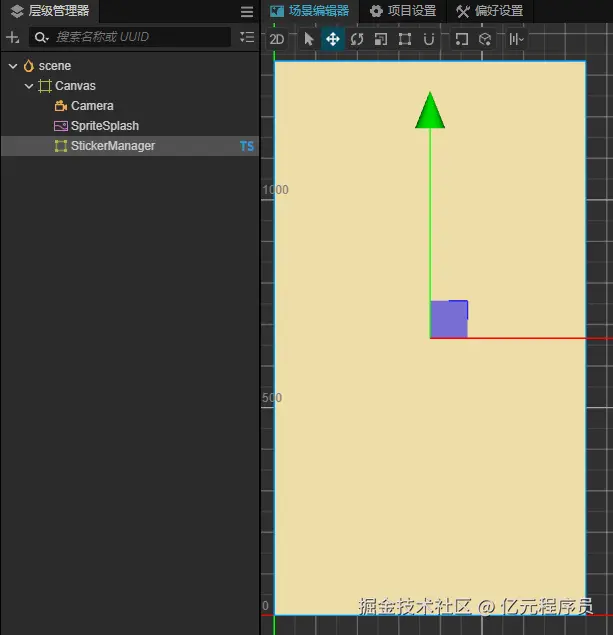Click the Camera node icon
613x635 pixels.
(x=61, y=106)
